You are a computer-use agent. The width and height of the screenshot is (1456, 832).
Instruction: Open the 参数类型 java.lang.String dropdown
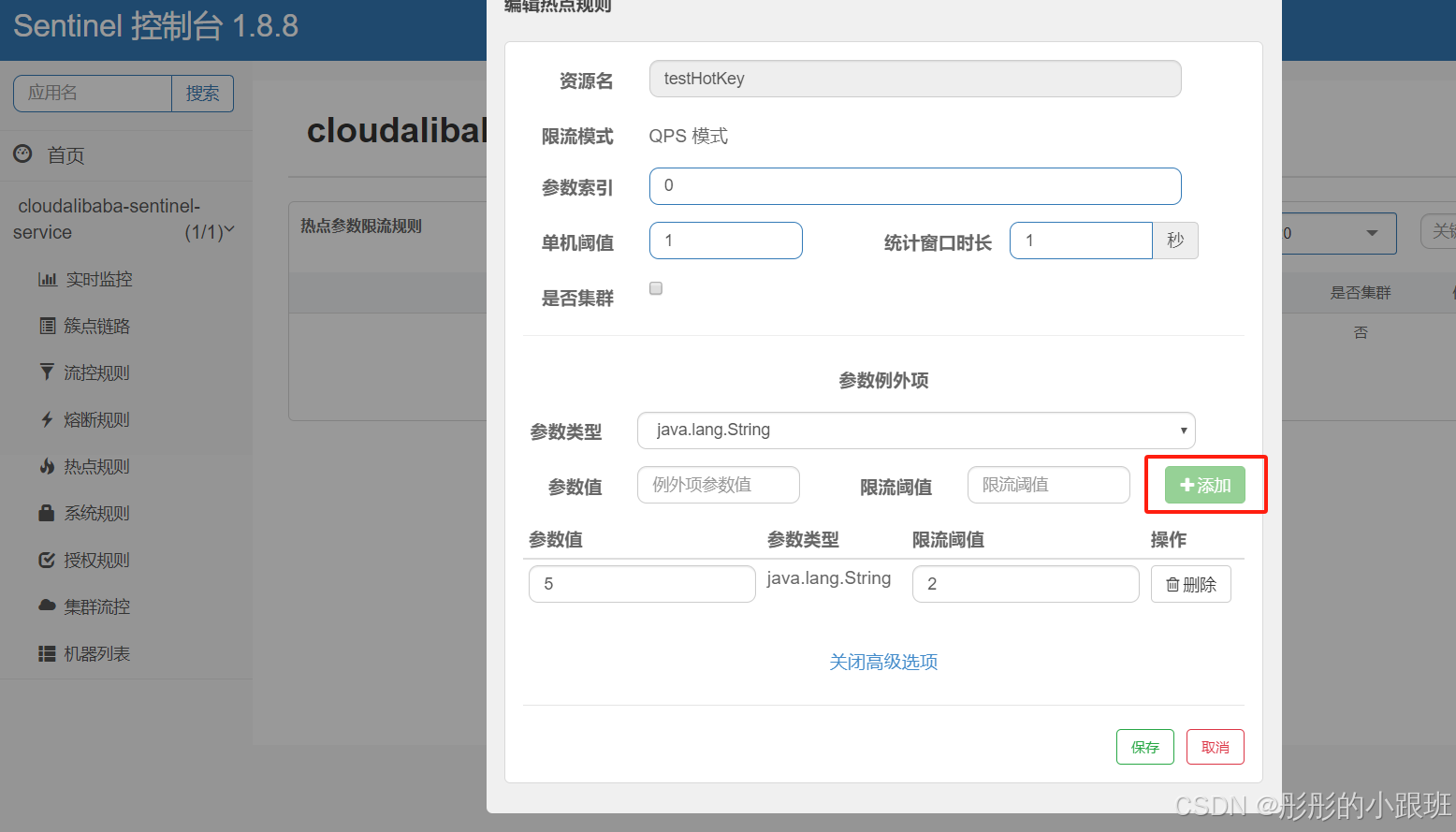coord(916,431)
